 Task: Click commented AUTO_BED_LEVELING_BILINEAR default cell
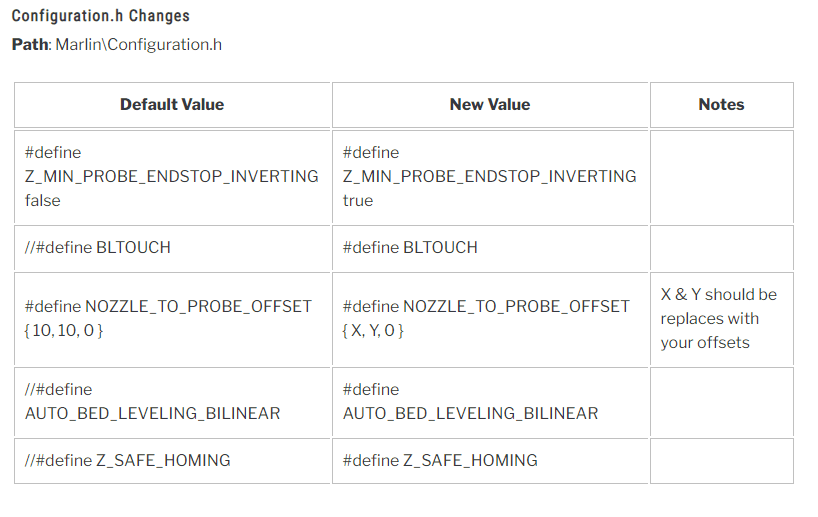(172, 402)
